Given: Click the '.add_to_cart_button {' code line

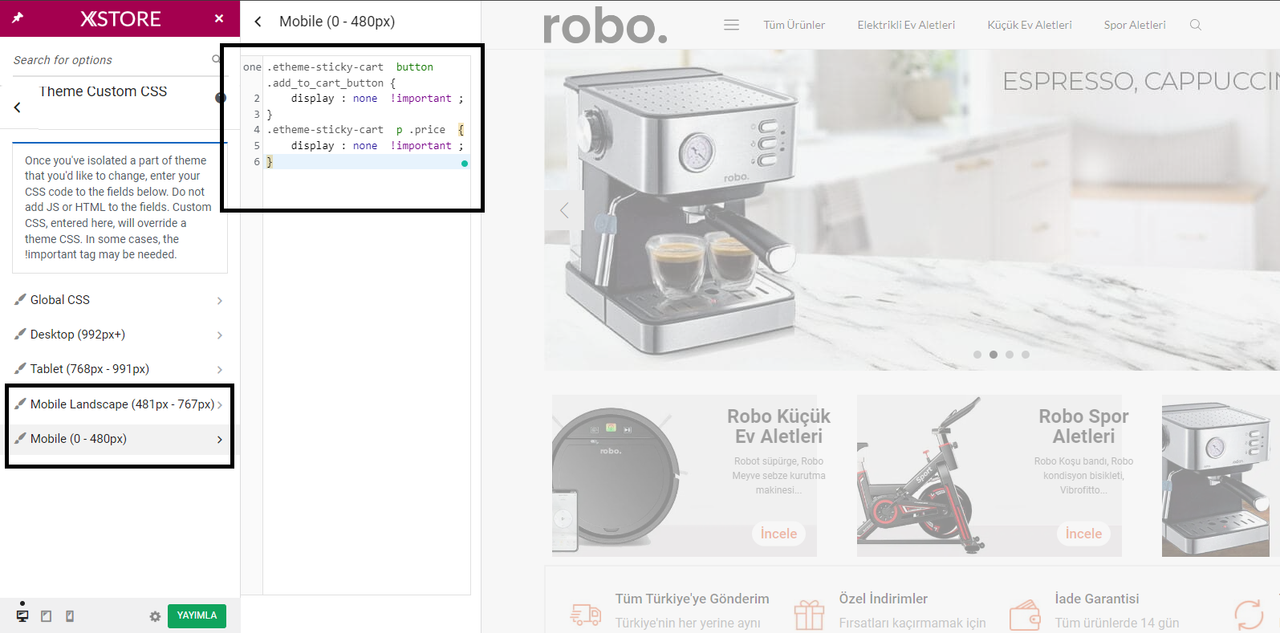Looking at the screenshot, I should point(331,83).
